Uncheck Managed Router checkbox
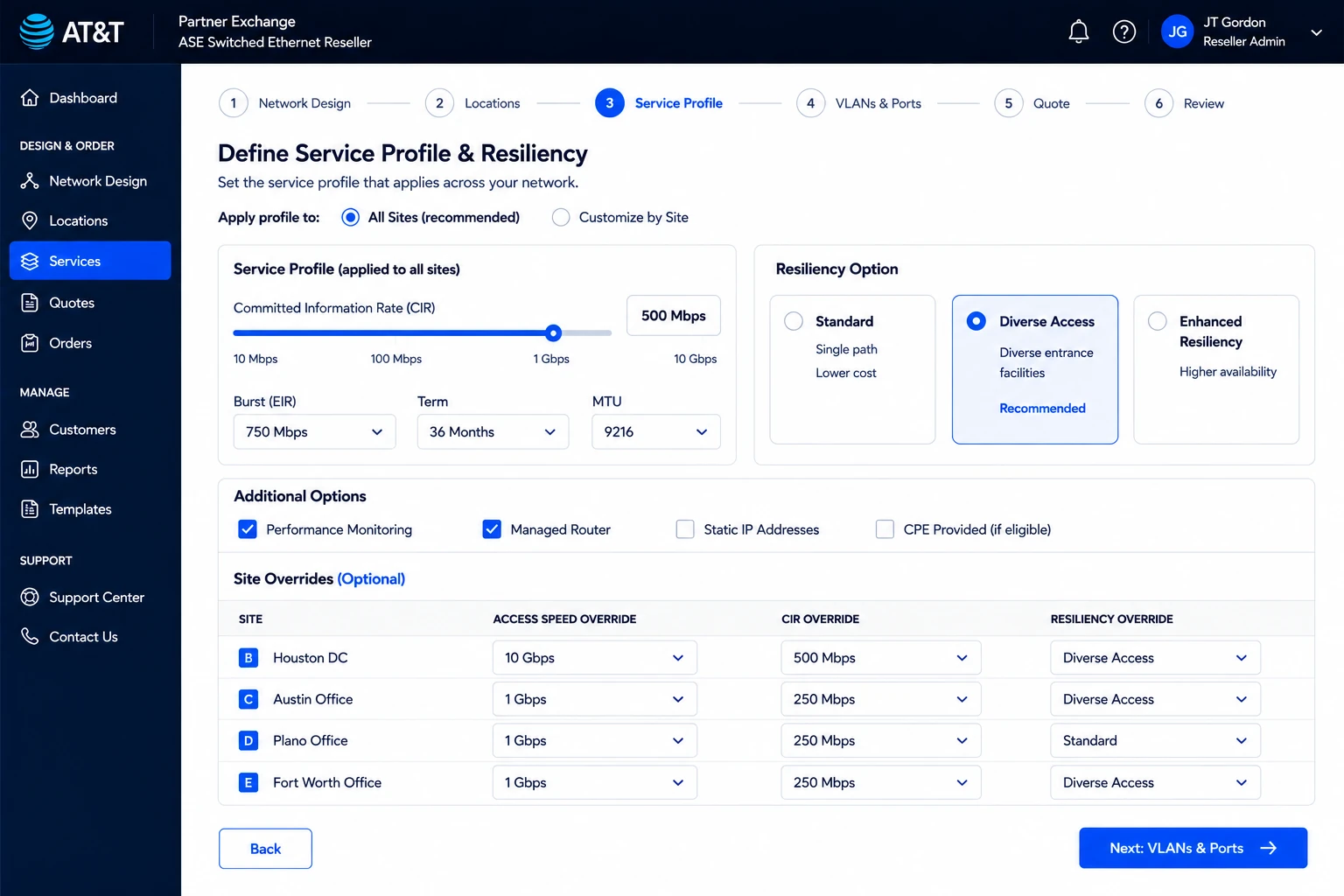The image size is (1344, 896). [x=492, y=529]
